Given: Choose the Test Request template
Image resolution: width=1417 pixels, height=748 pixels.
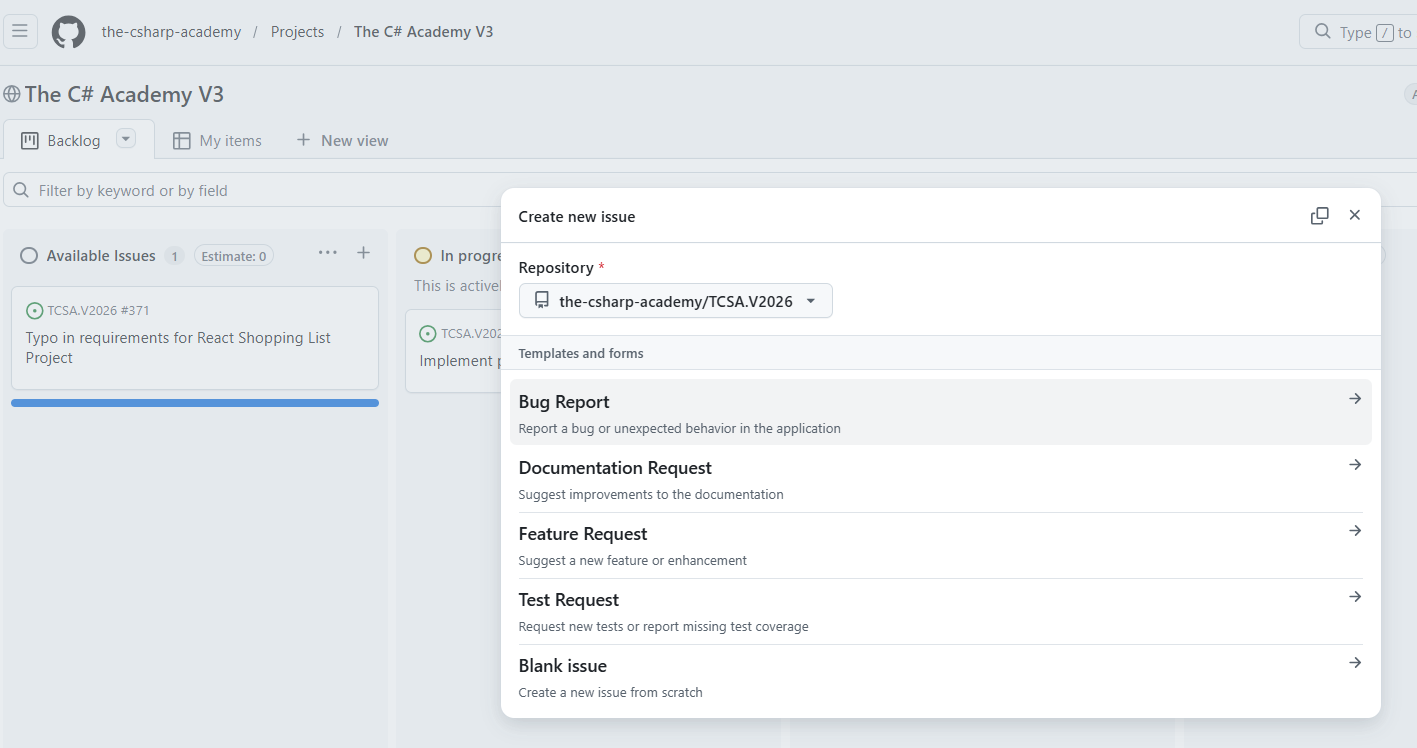Looking at the screenshot, I should [x=941, y=611].
